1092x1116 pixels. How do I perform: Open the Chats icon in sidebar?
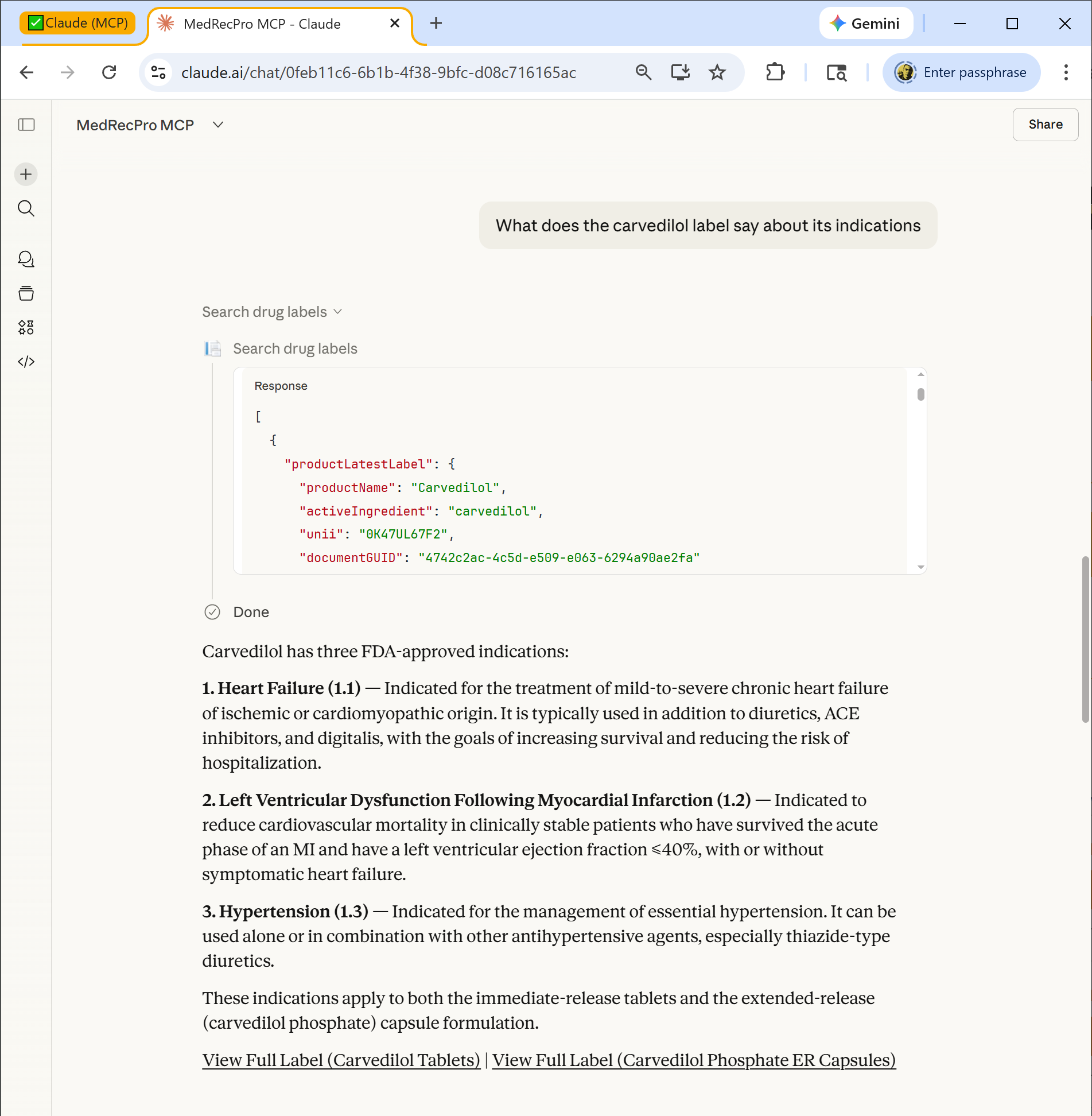(26, 259)
